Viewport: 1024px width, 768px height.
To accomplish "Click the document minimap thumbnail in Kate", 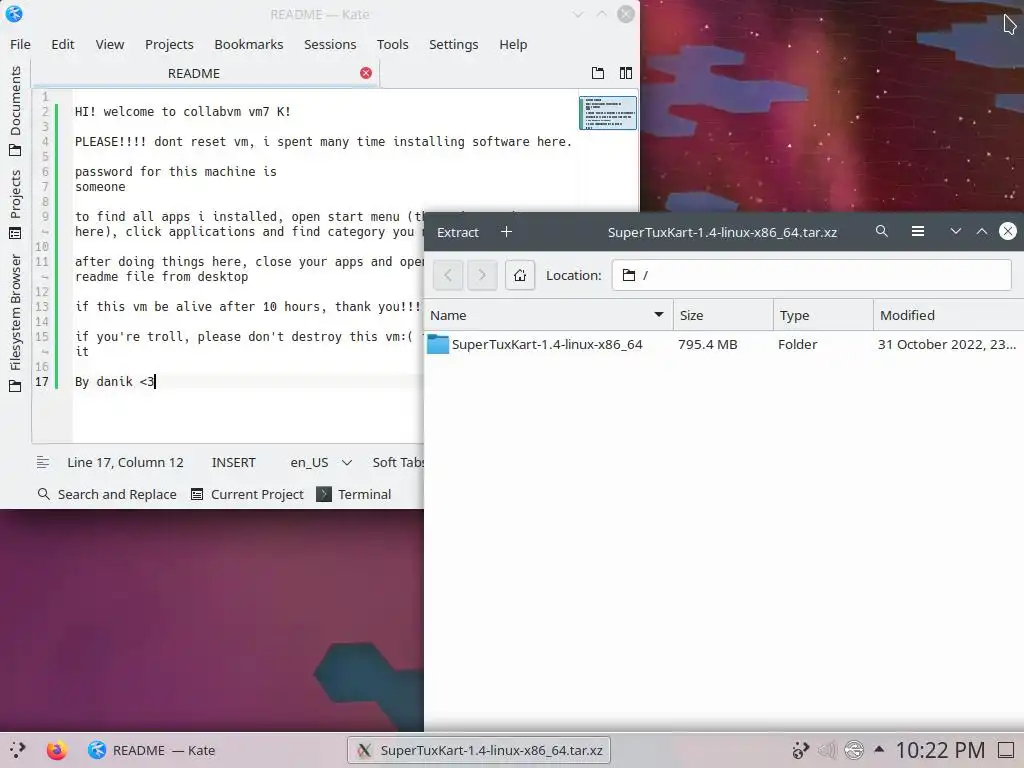I will 607,112.
